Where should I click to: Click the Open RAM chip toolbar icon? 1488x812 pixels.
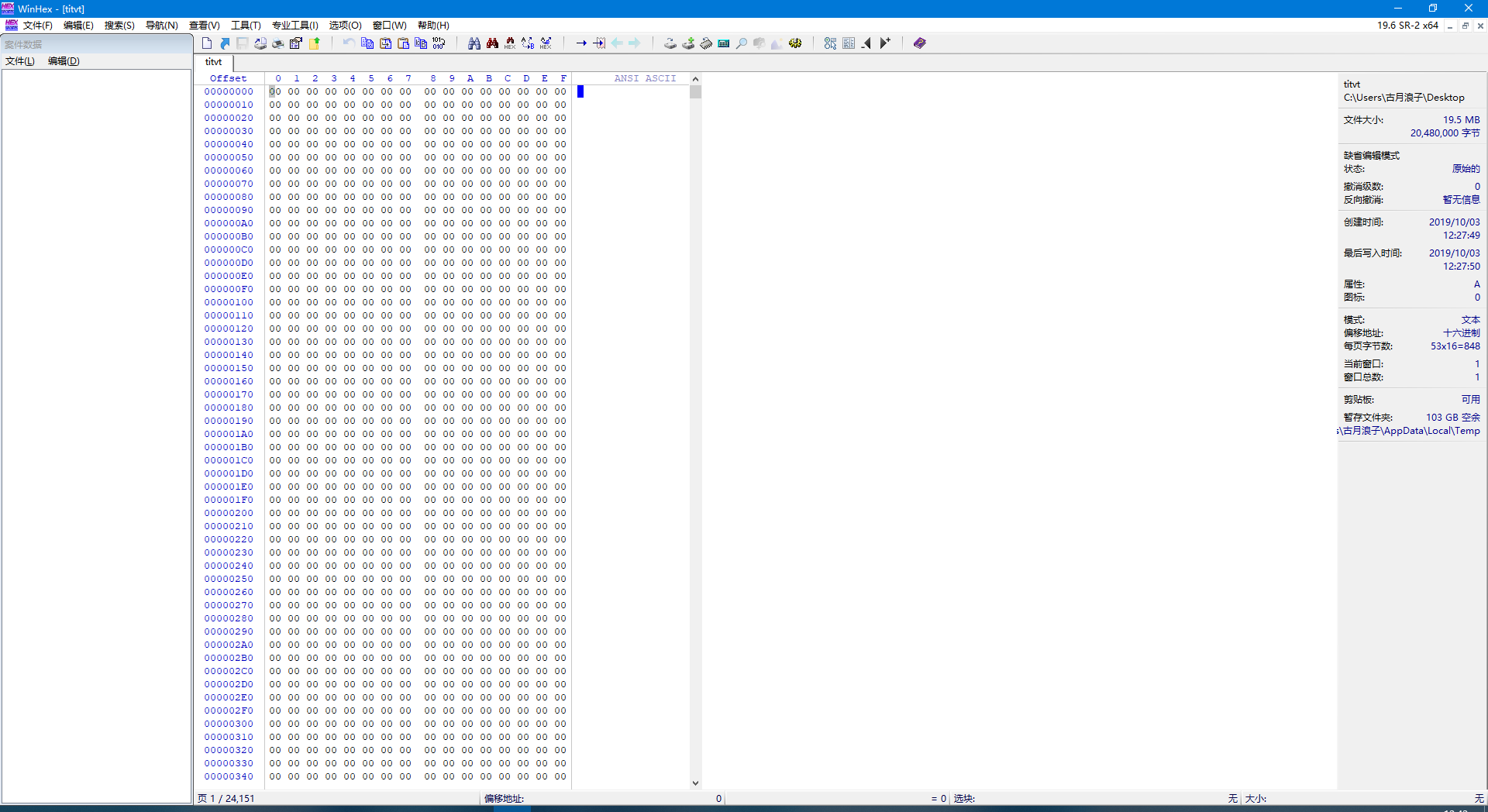pyautogui.click(x=706, y=43)
